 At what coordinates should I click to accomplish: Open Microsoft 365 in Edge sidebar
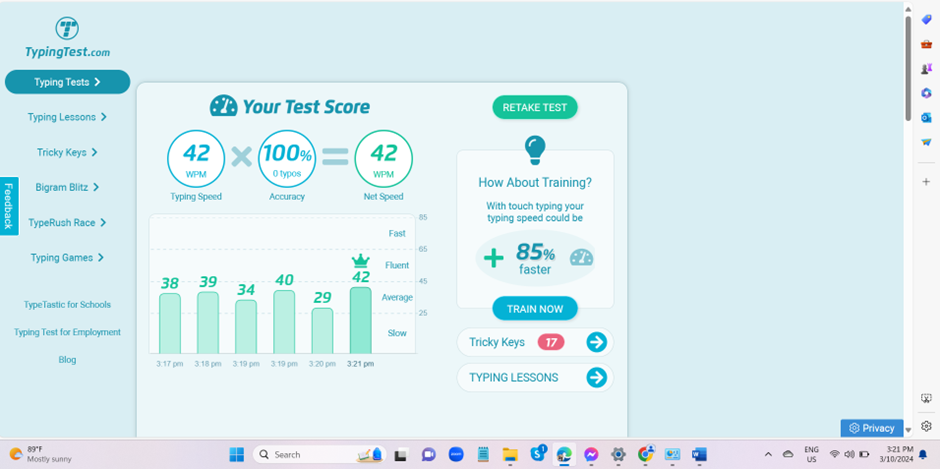926,93
